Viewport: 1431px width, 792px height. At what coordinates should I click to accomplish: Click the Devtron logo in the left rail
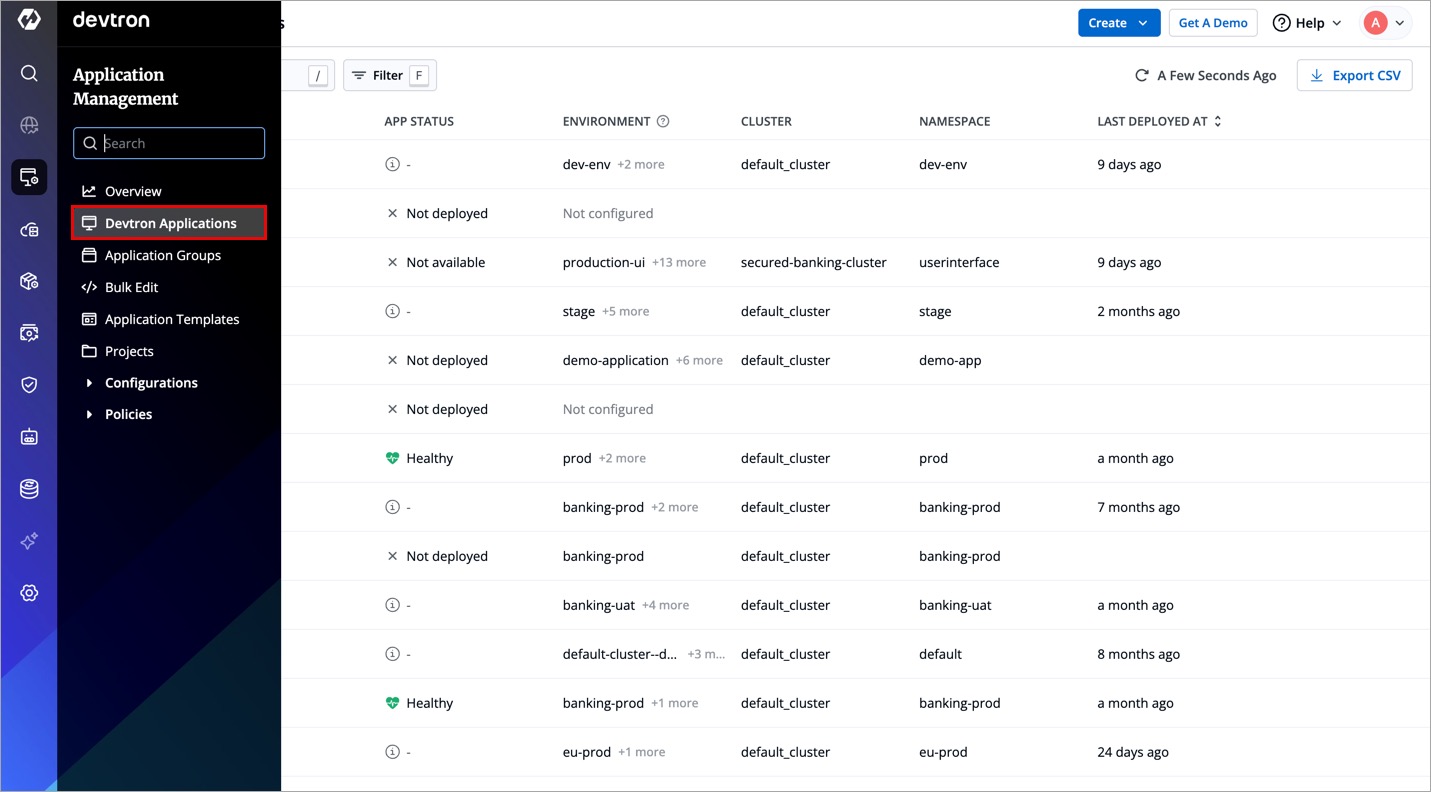pos(29,20)
